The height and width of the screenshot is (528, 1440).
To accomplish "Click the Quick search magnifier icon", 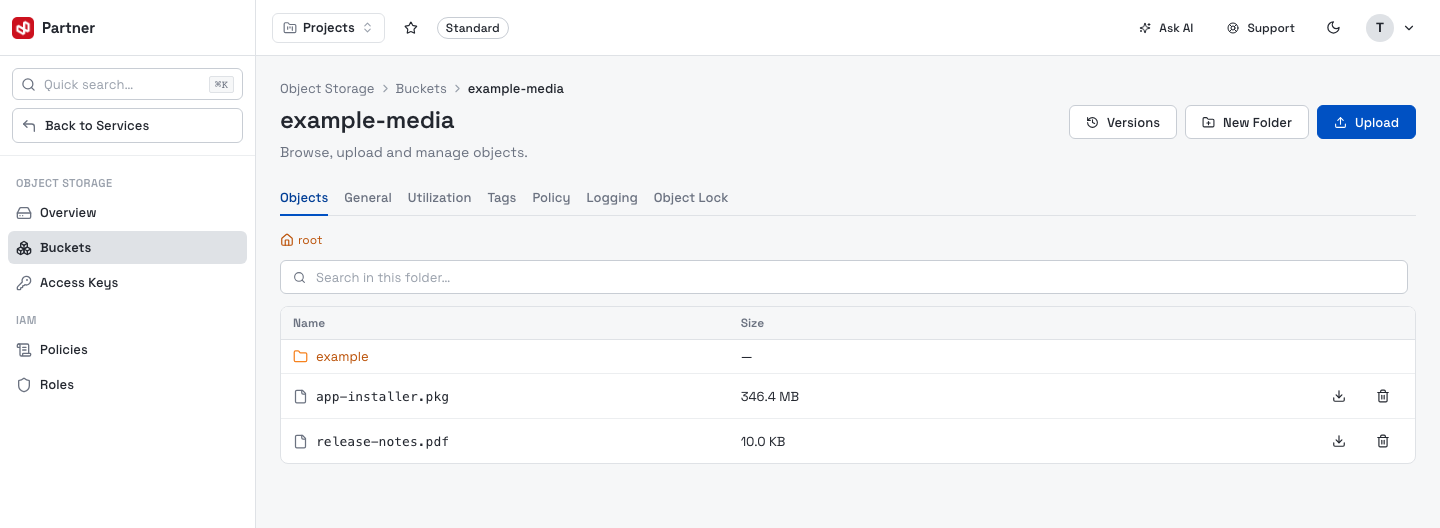I will pyautogui.click(x=28, y=85).
